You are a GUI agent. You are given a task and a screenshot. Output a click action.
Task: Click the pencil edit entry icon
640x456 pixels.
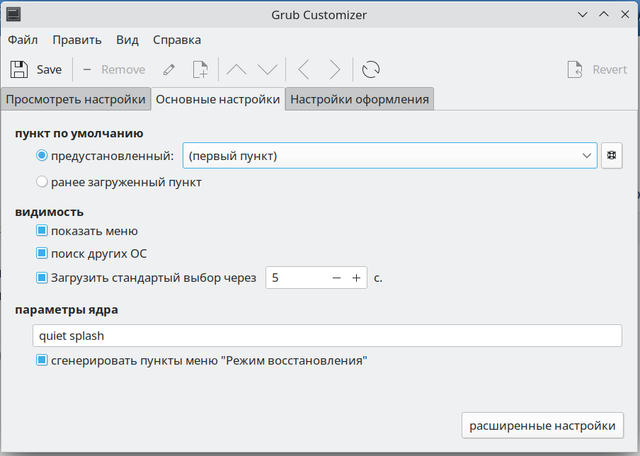[x=169, y=69]
